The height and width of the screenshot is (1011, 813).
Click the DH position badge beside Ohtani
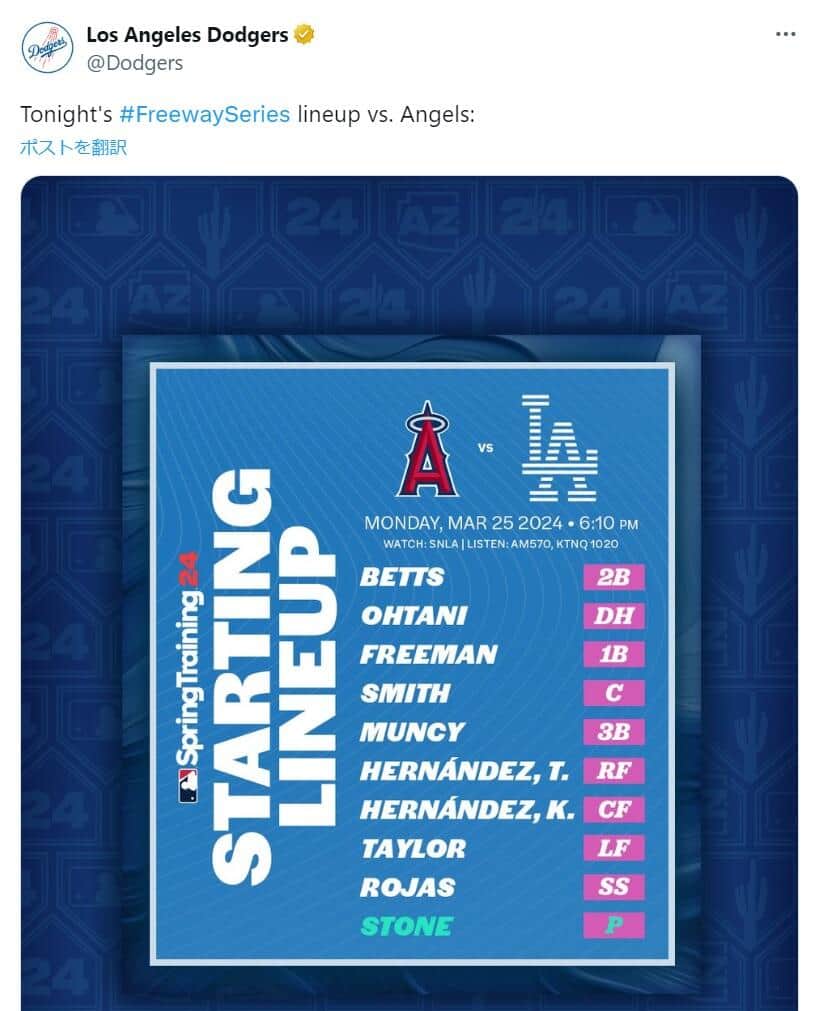point(613,616)
